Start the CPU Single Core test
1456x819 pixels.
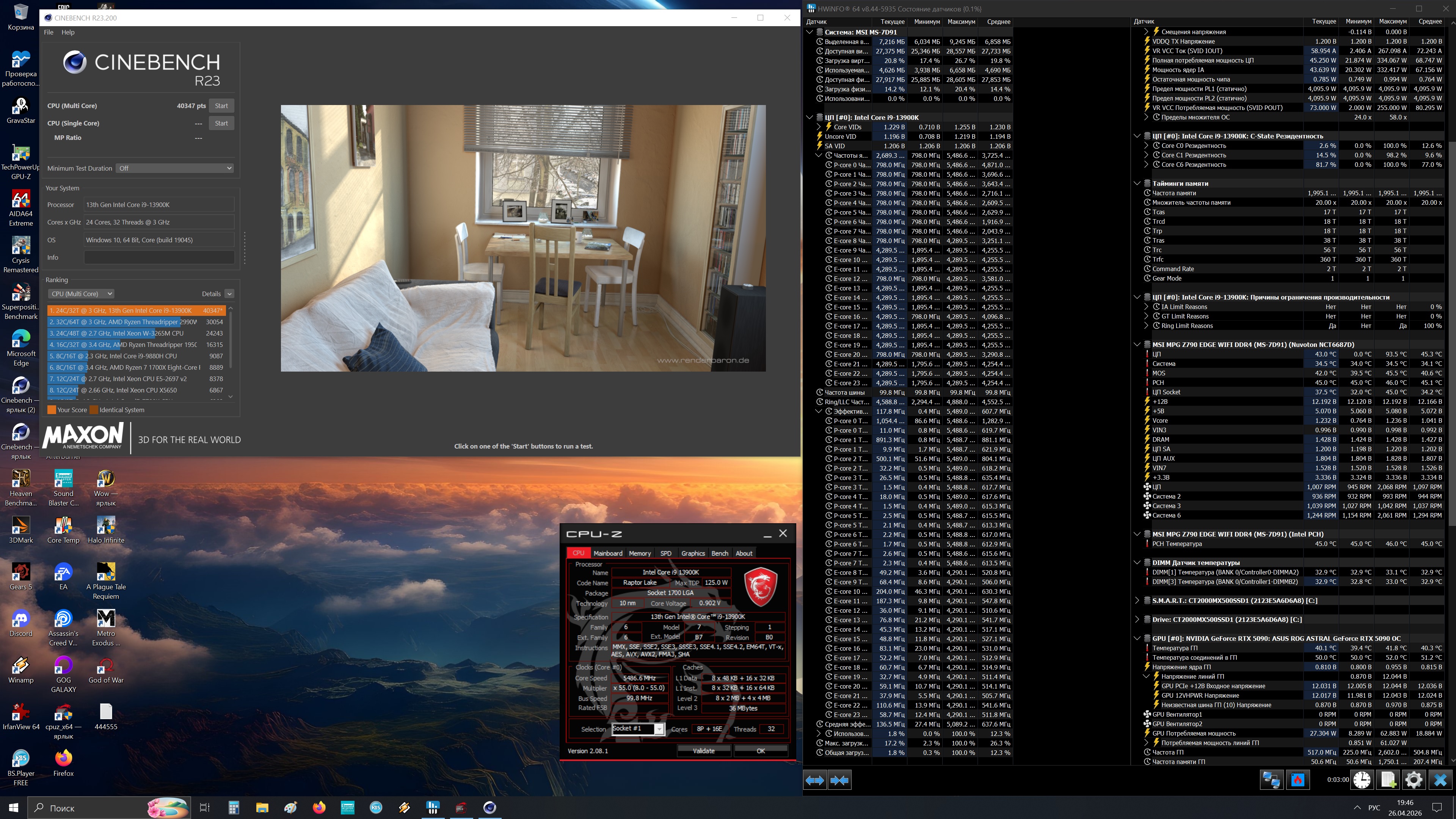point(221,123)
